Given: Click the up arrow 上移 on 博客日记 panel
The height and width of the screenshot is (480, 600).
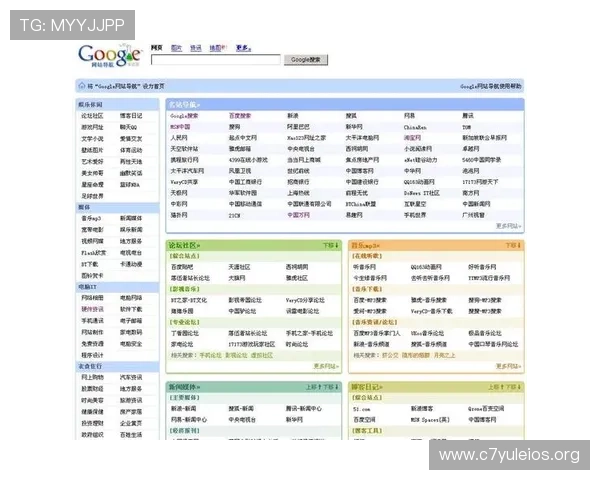Looking at the screenshot, I should (x=496, y=387).
